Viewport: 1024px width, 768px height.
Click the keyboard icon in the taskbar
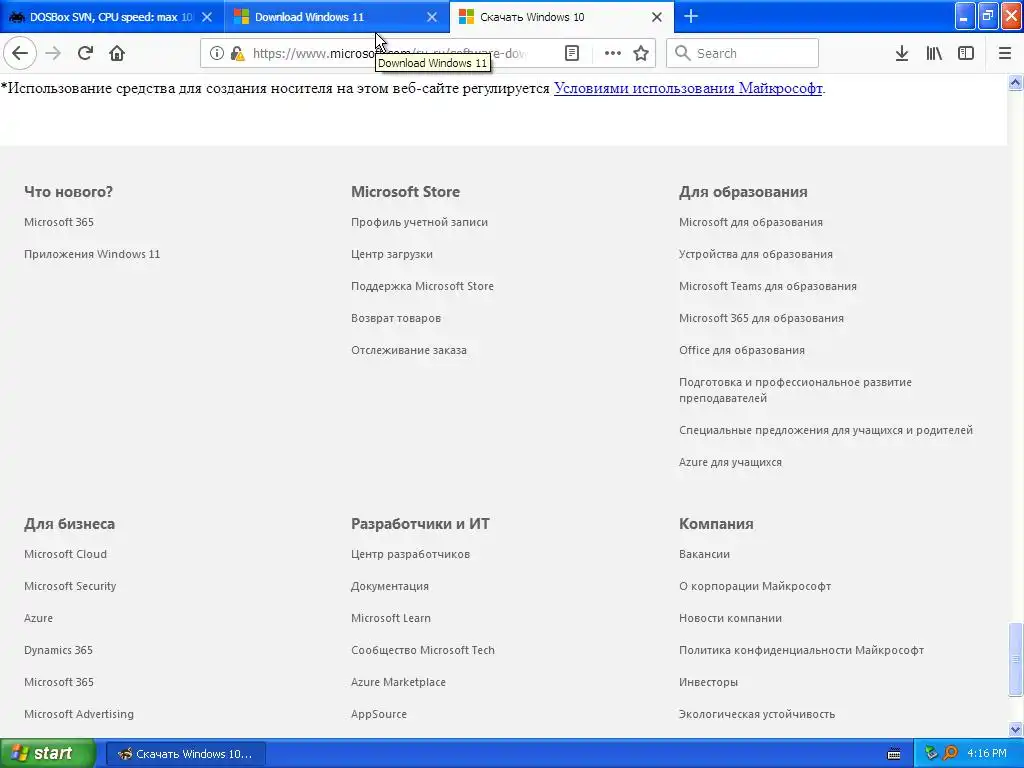tap(894, 754)
